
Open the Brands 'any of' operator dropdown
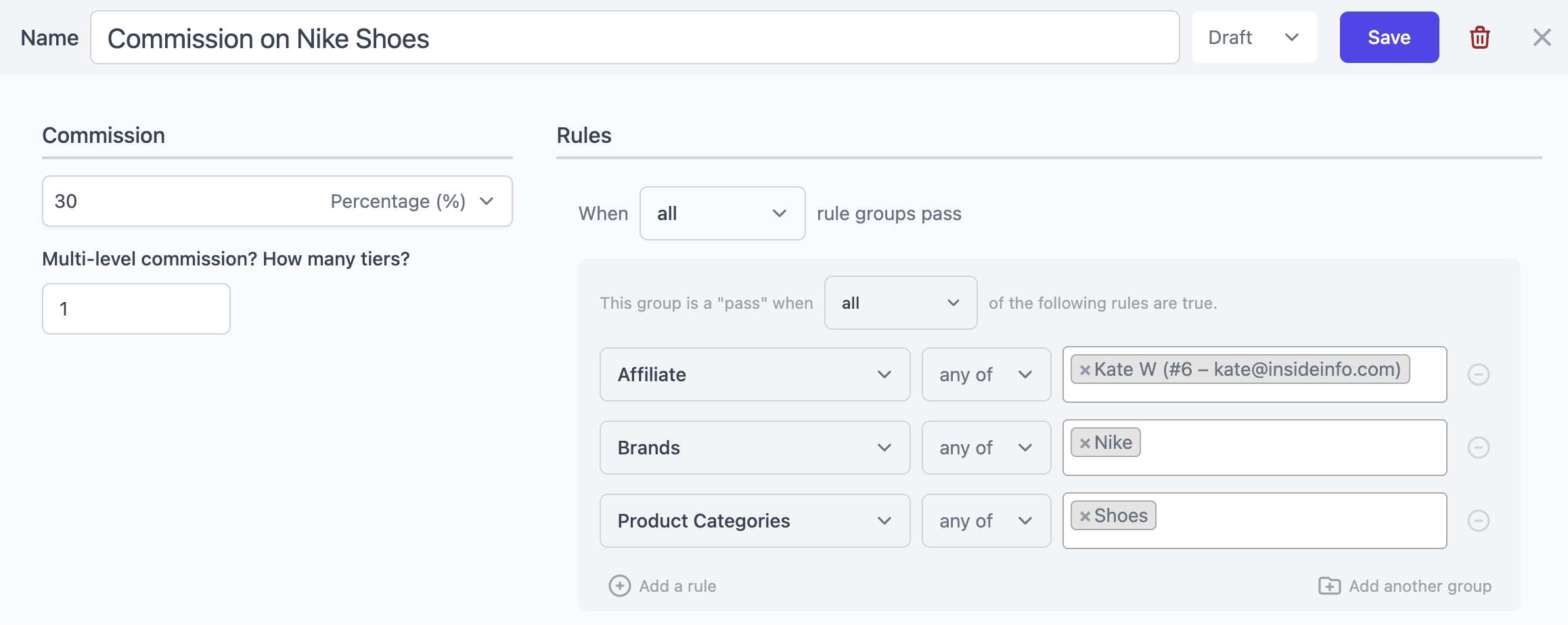point(985,448)
